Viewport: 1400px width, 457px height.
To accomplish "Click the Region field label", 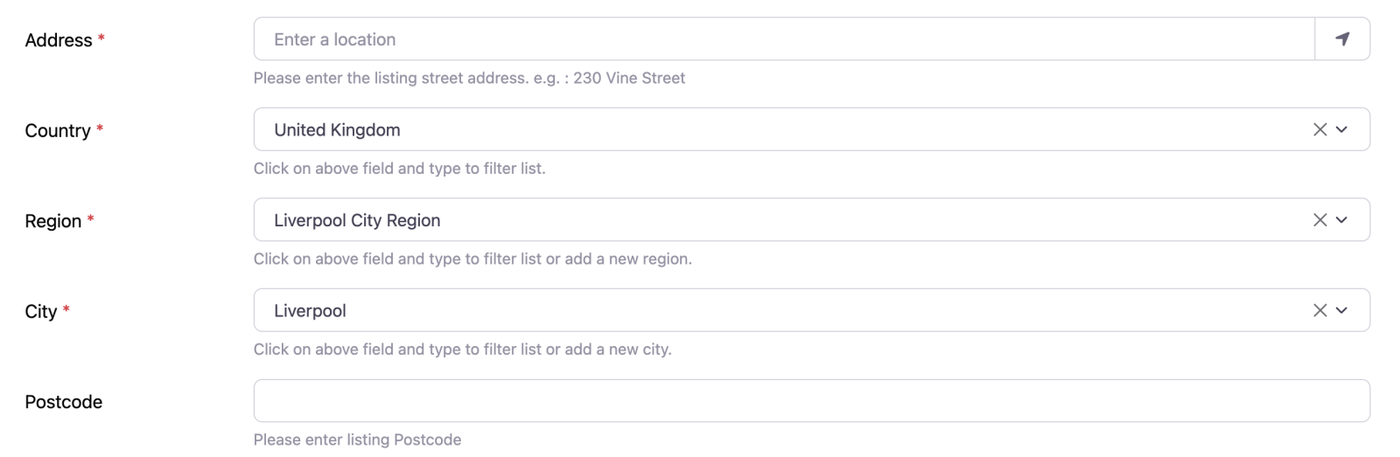I will (52, 221).
